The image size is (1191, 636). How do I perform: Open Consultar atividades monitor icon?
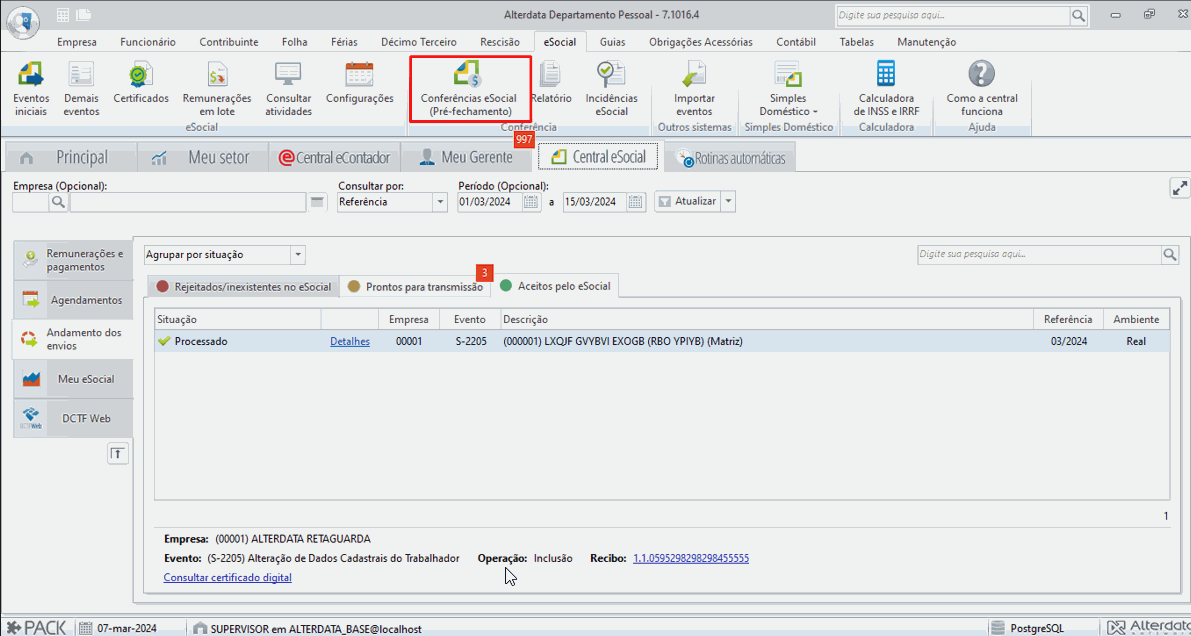289,90
